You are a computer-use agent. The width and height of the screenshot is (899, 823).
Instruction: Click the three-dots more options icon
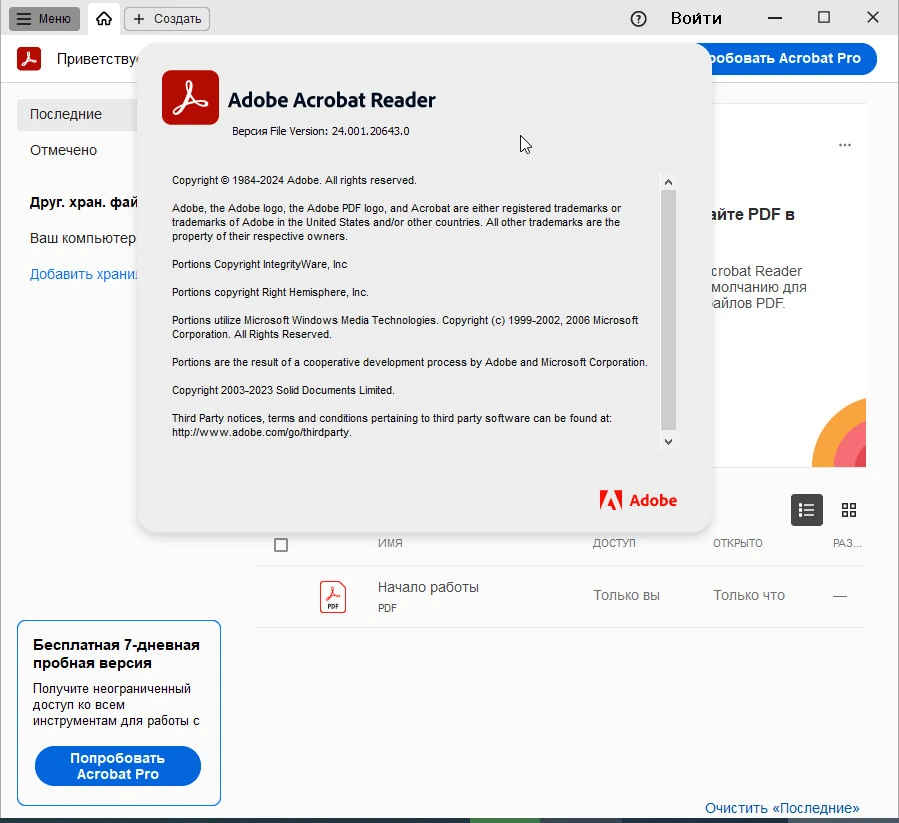click(x=845, y=145)
